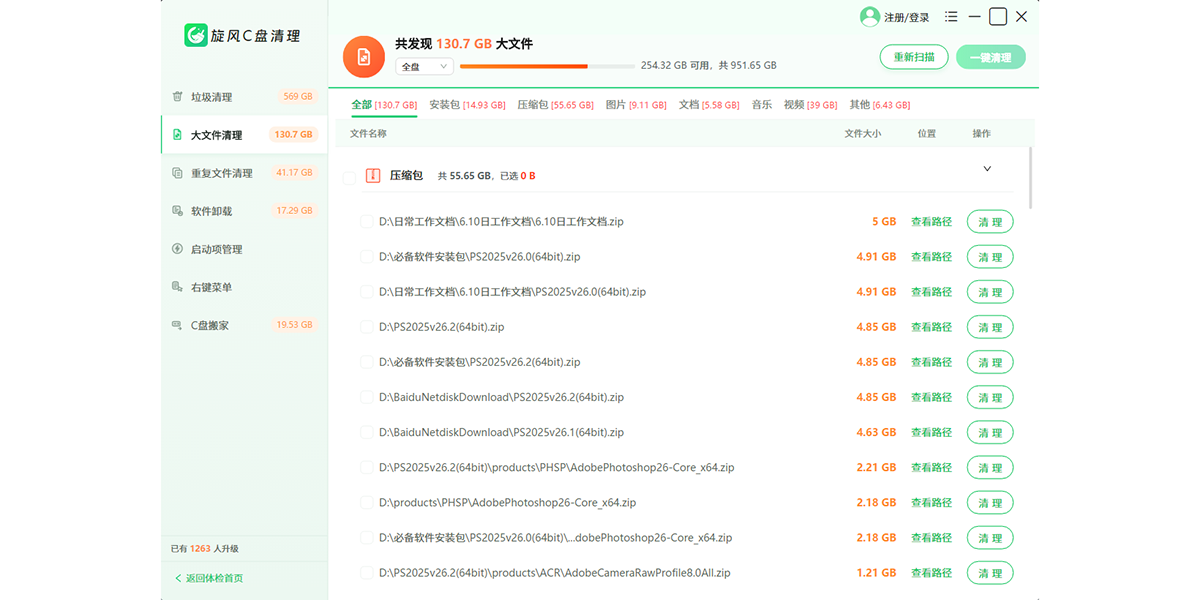This screenshot has height=600, width=1200.
Task: Select checkbox for D:\PS2025v26.2(64bit).zip
Action: pyautogui.click(x=367, y=327)
